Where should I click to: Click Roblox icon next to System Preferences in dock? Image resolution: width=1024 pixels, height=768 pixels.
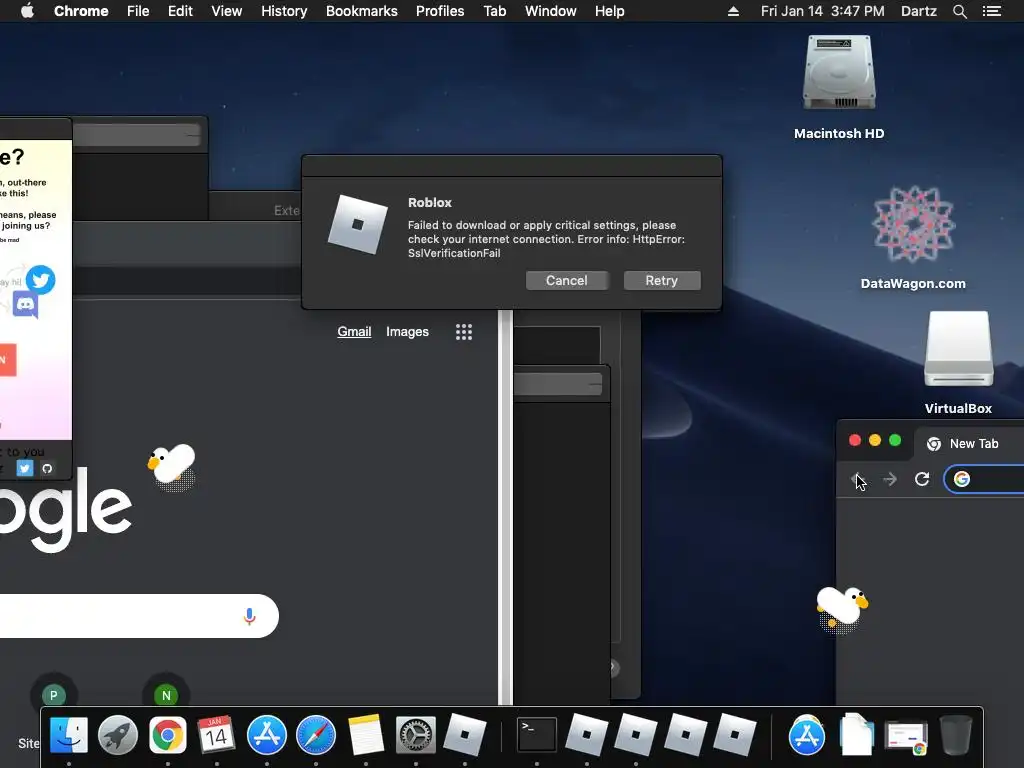pos(465,735)
